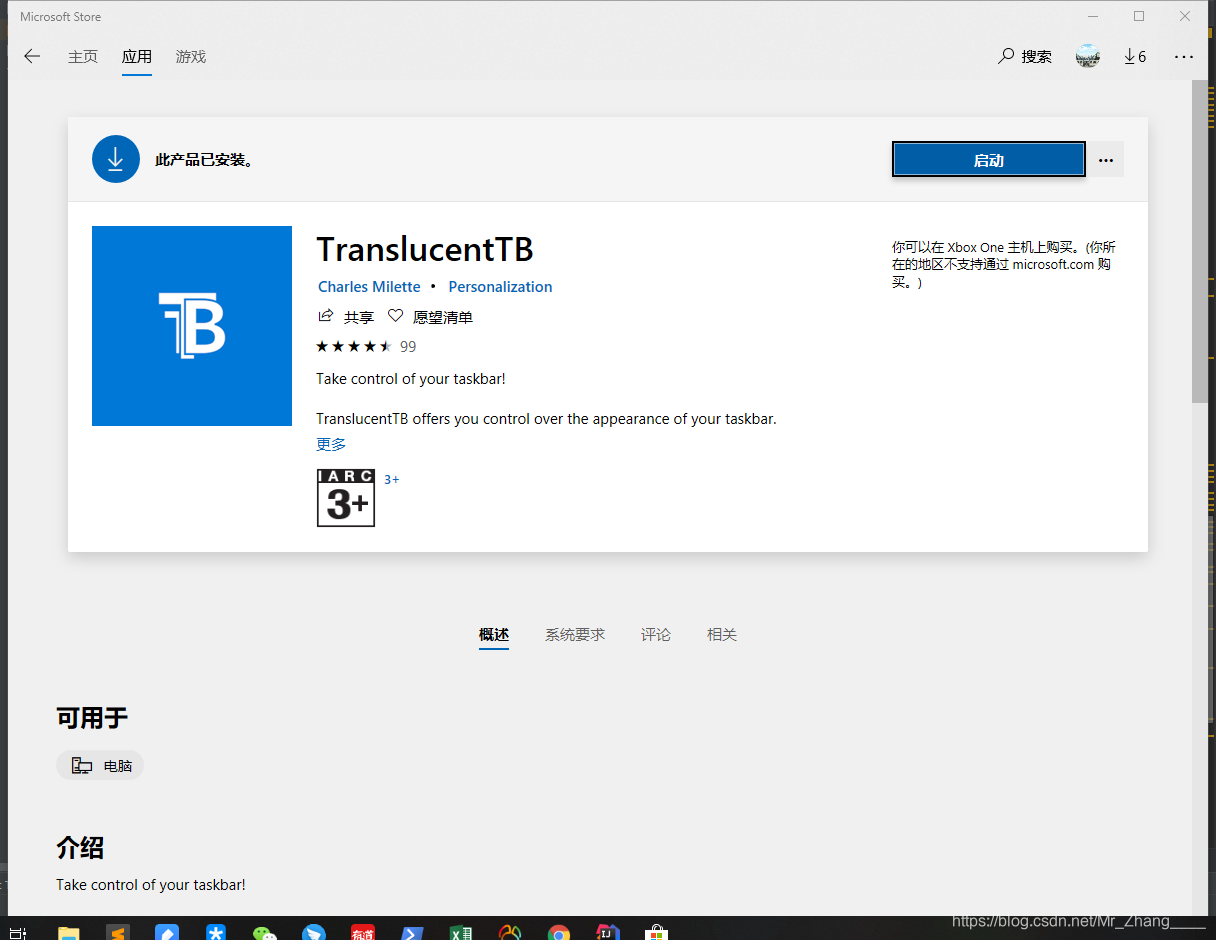Open the ... menu beside the 启动 button
This screenshot has height=940, width=1216.
(1105, 158)
